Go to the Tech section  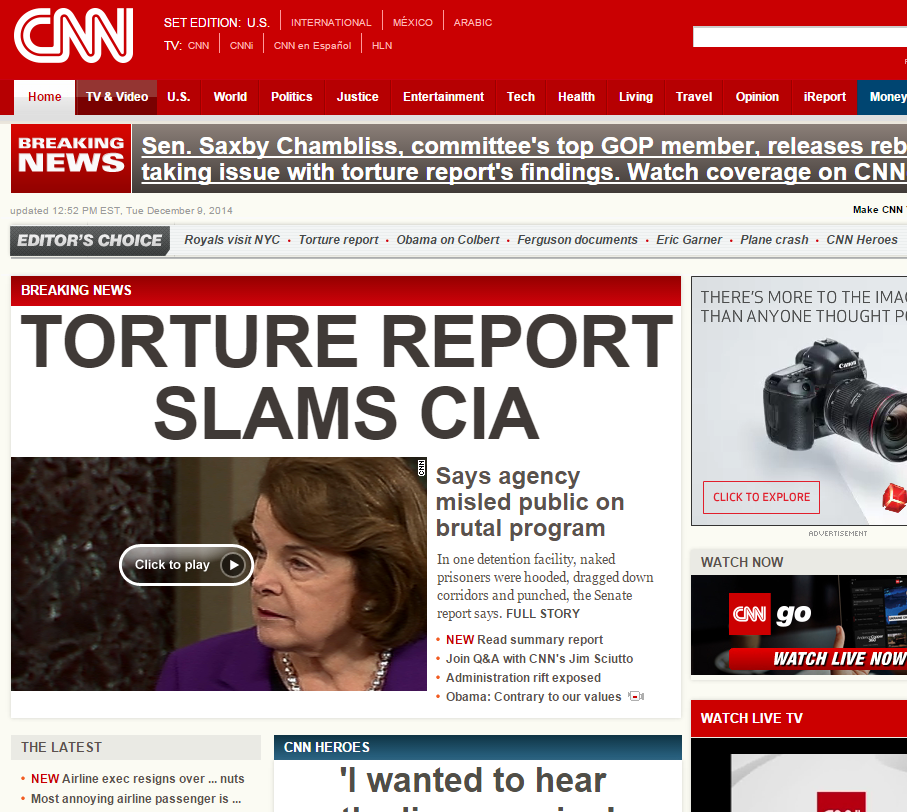[521, 97]
